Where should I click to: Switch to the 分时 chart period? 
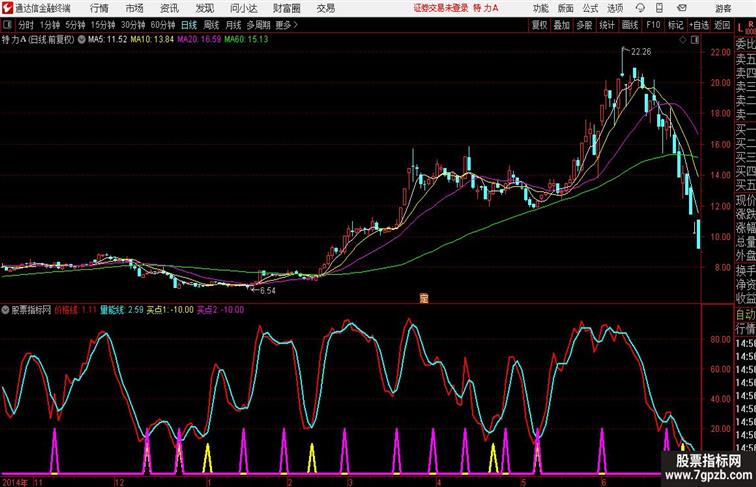(26, 25)
